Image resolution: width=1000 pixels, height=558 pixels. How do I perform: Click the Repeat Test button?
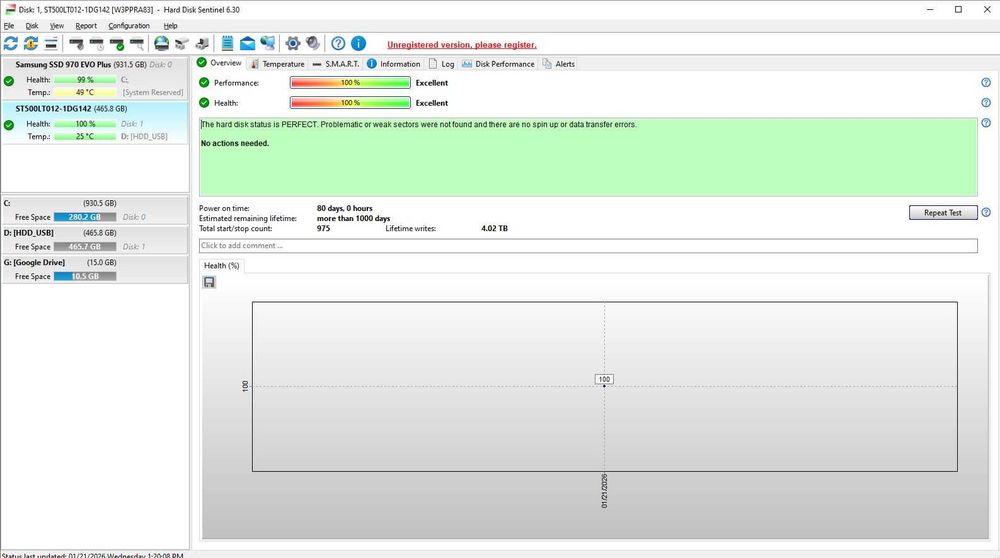943,212
